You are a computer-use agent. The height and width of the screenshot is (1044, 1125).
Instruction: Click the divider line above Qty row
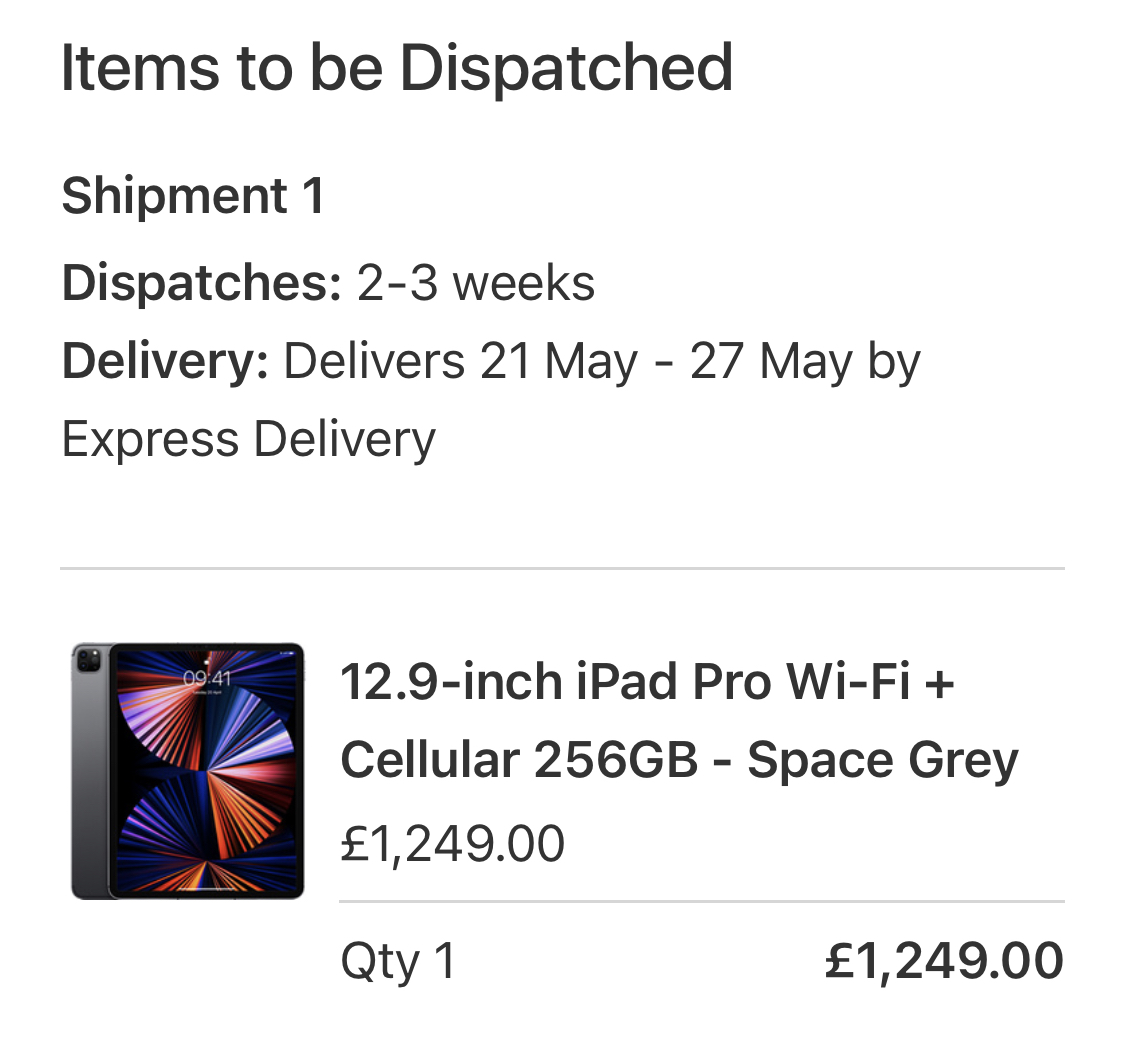point(702,901)
